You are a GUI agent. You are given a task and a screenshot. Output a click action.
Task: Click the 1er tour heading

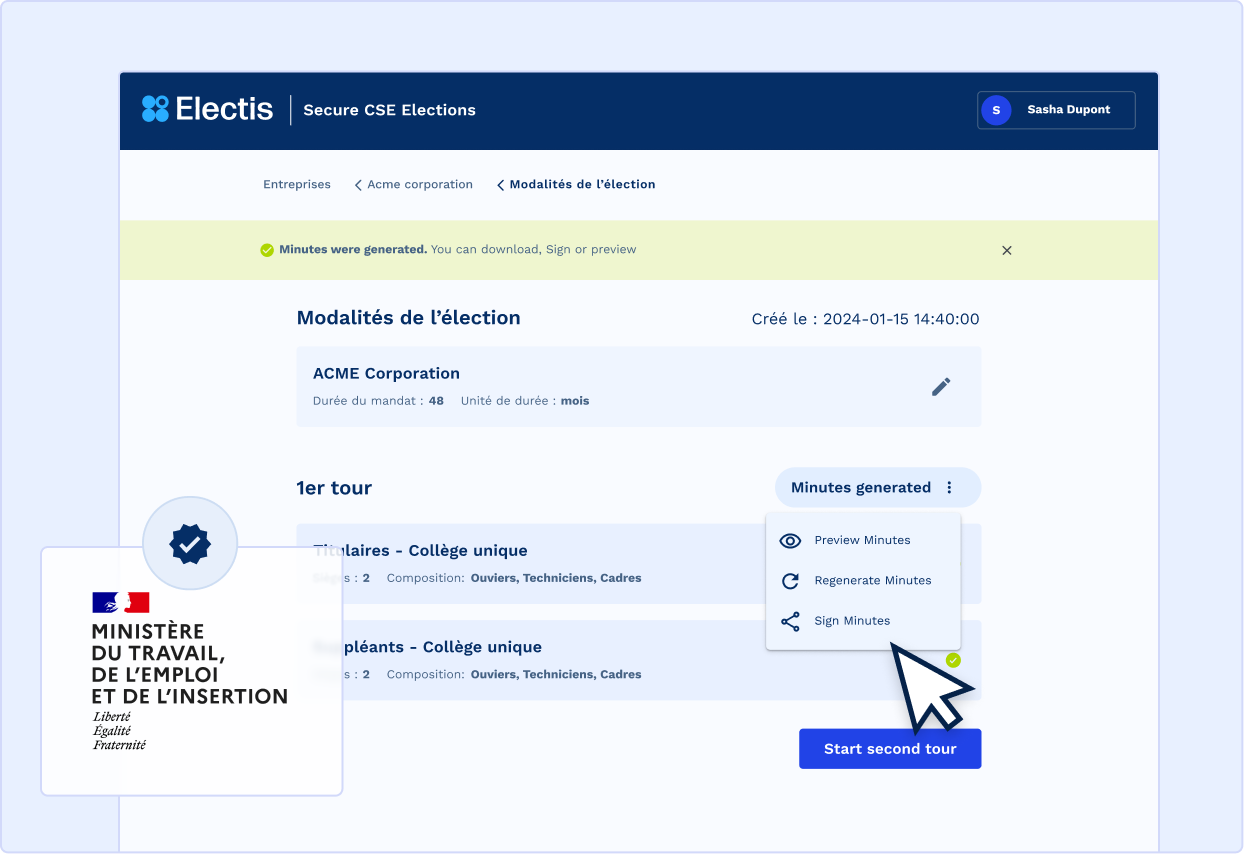coord(334,488)
